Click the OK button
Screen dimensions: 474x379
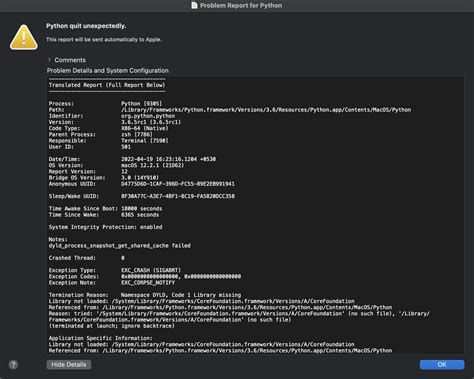coord(442,364)
